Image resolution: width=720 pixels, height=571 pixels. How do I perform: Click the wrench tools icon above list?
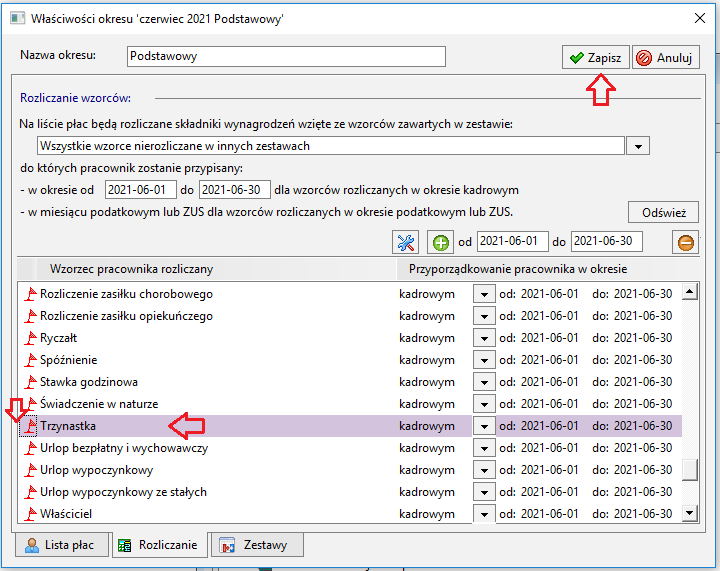point(405,242)
